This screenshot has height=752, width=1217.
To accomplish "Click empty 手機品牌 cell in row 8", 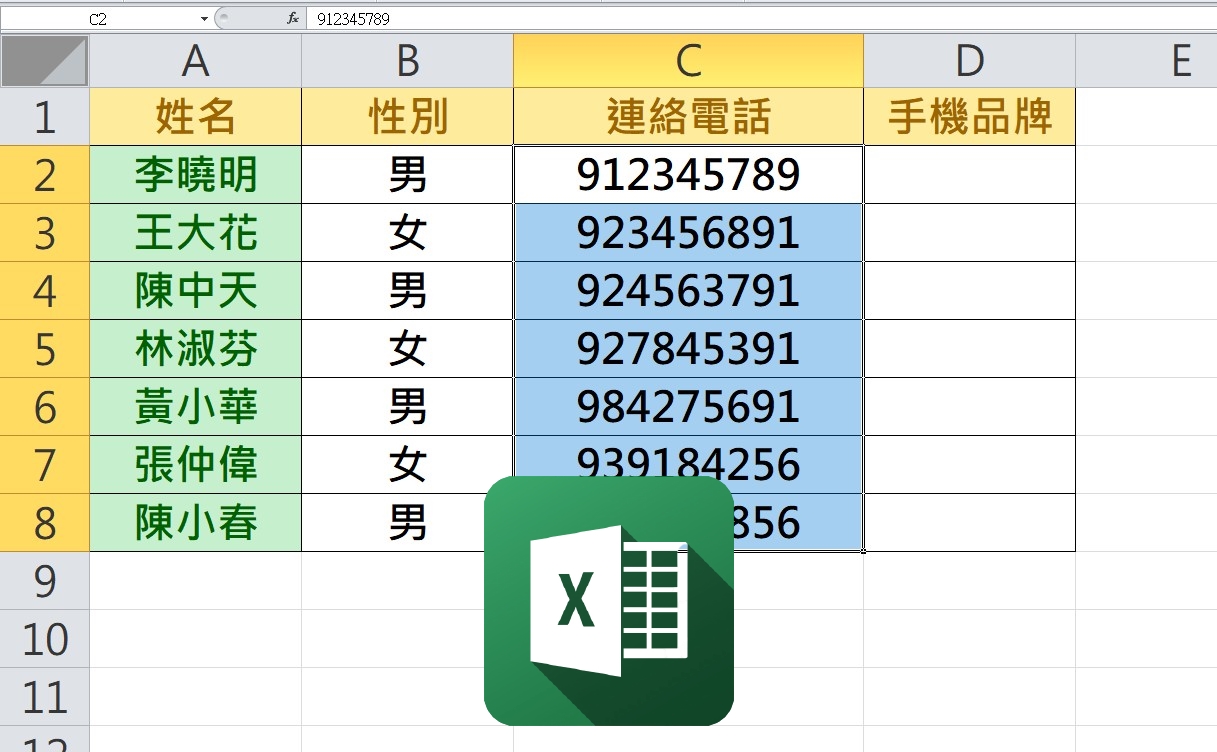I will point(970,523).
